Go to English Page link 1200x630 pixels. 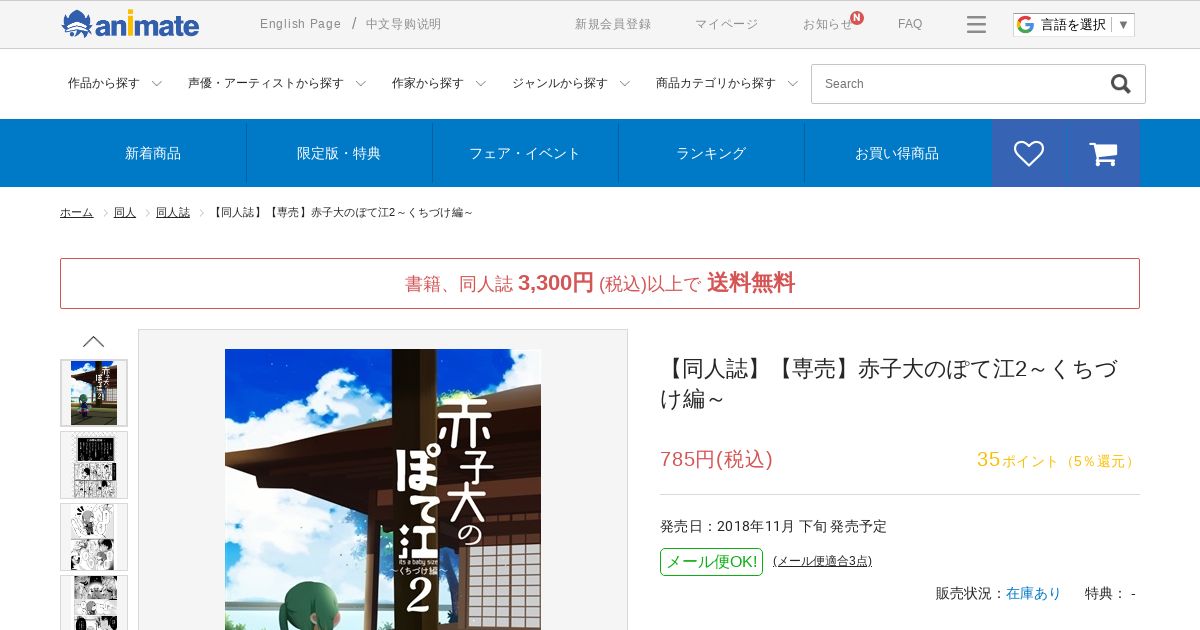click(x=300, y=24)
